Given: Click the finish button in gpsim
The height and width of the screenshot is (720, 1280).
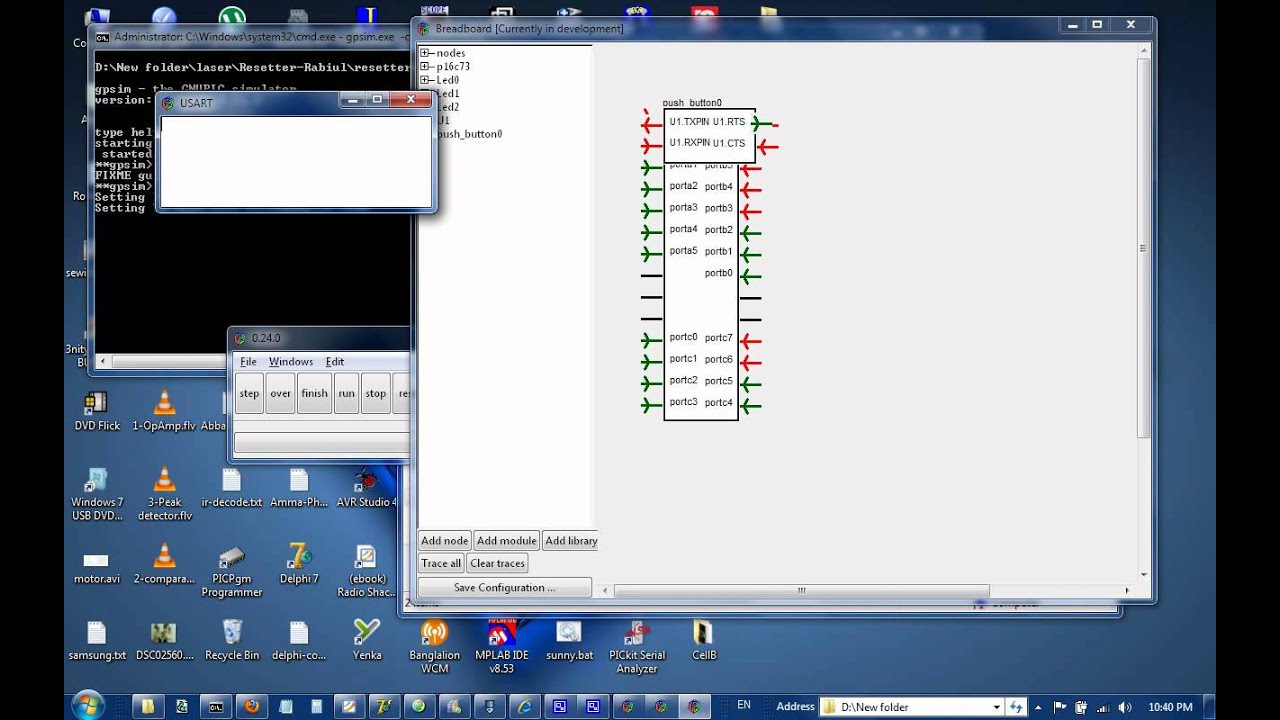Looking at the screenshot, I should coord(314,393).
